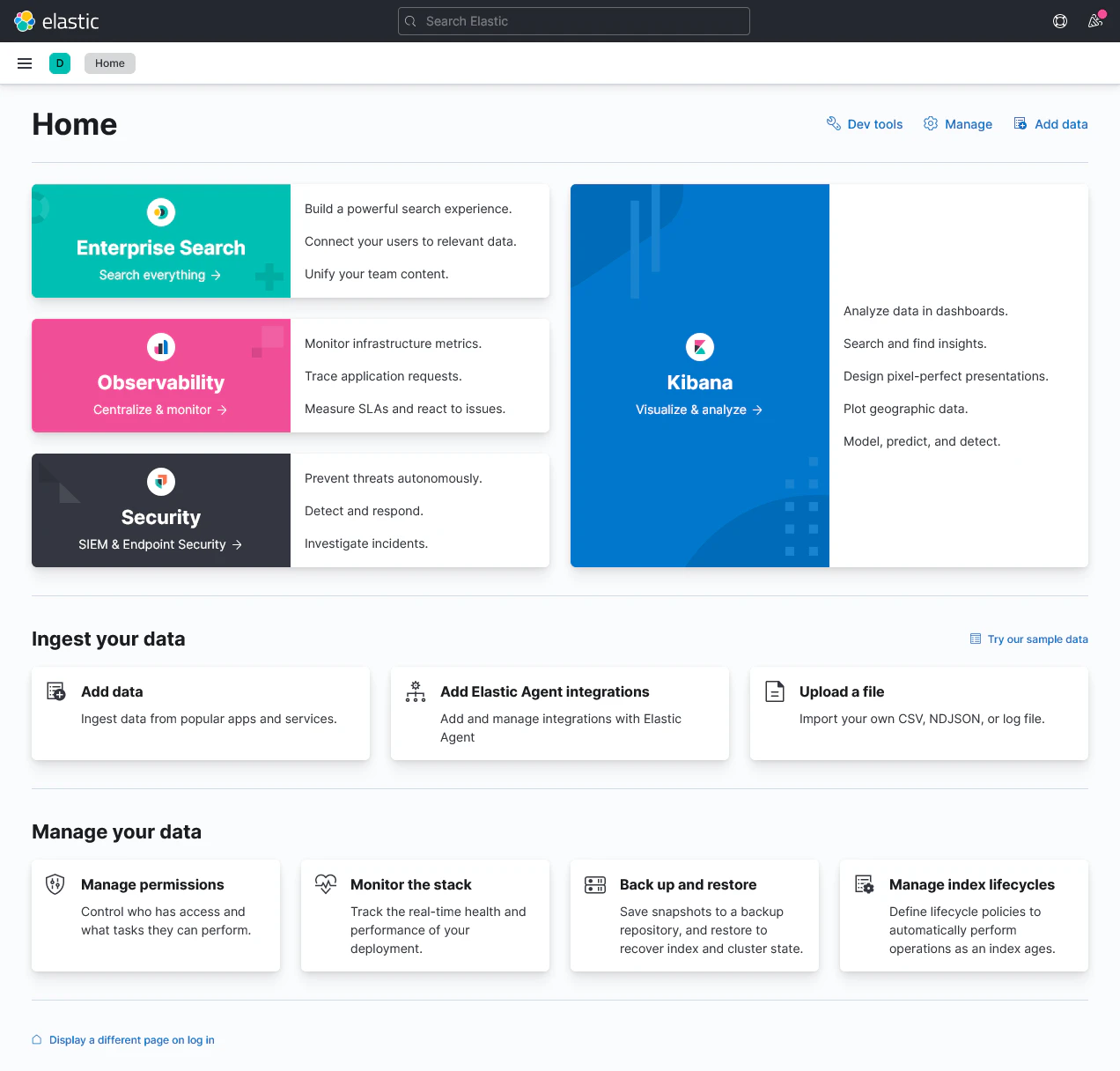Click the Manage index lifecycles icon
Screen dimensions: 1120x1071
(x=865, y=883)
